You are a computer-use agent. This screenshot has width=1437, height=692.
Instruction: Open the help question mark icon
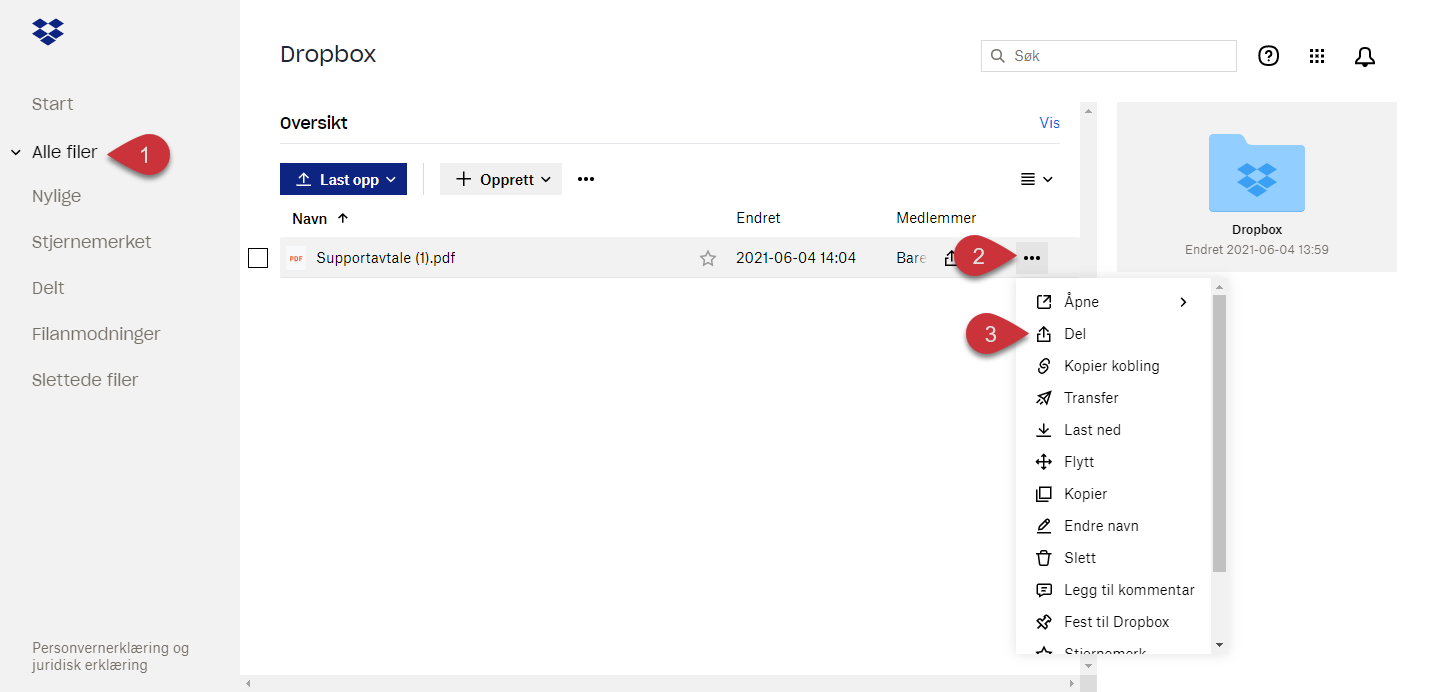(x=1268, y=56)
